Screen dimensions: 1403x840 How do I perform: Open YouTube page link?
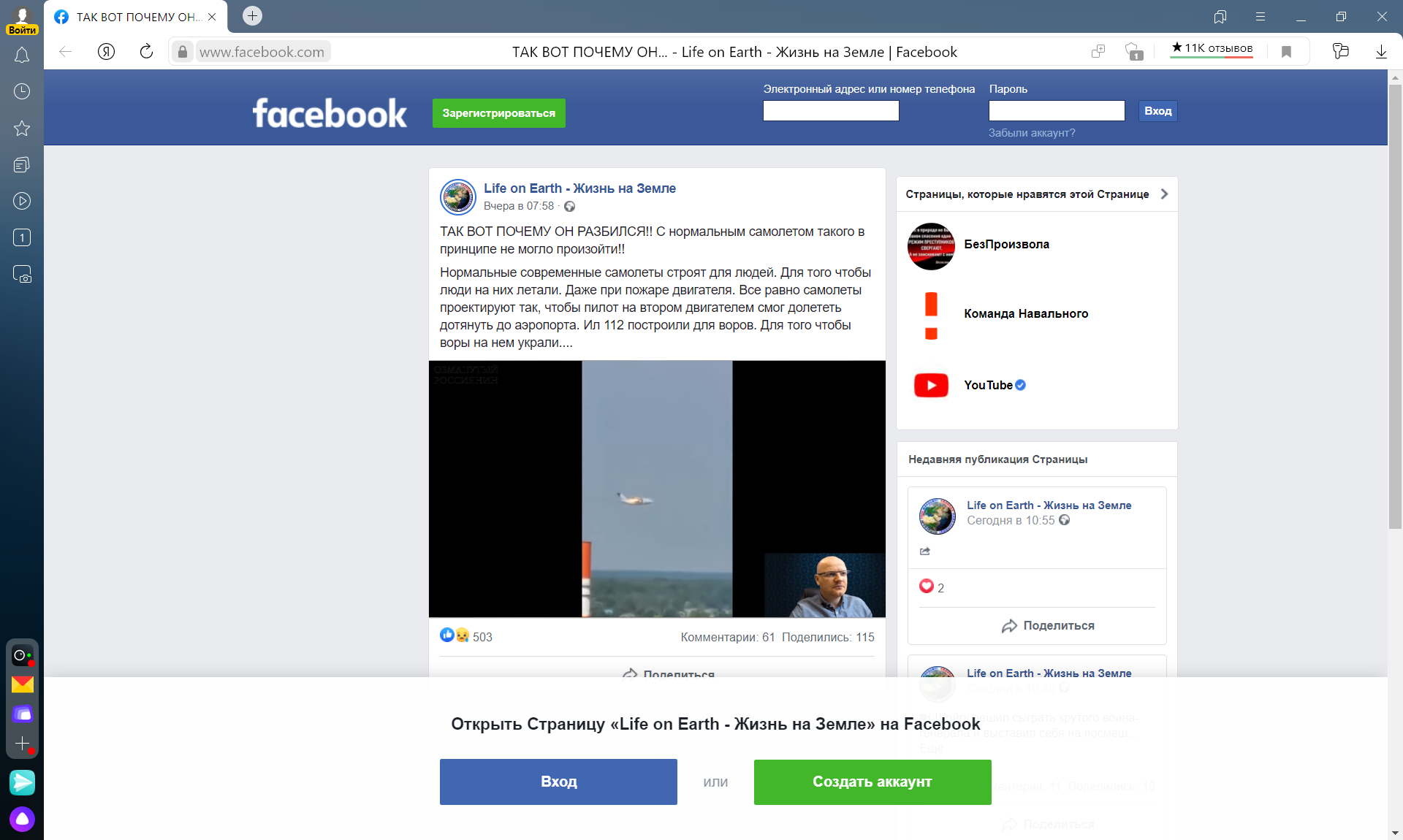point(988,385)
